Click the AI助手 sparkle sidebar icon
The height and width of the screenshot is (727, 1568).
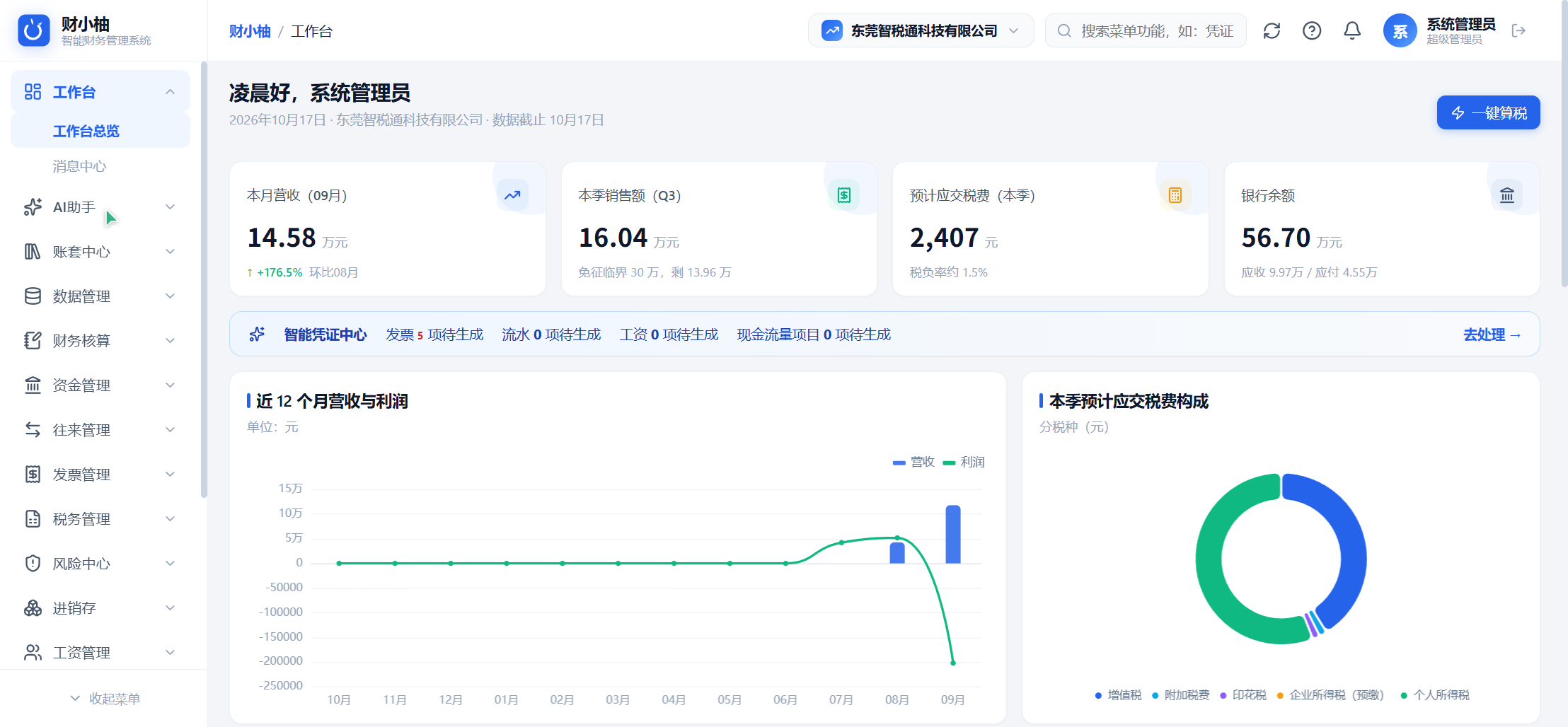33,207
